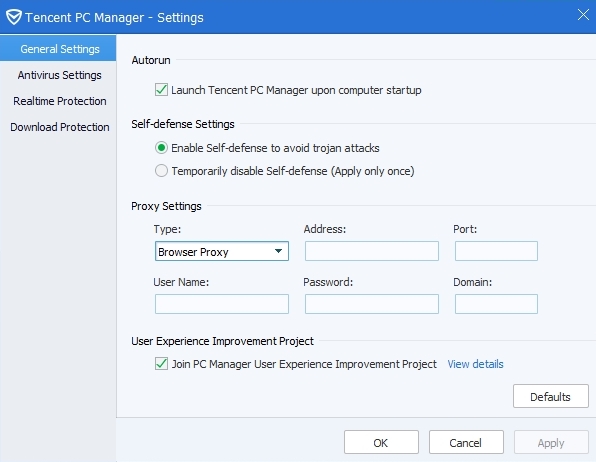The image size is (596, 462).
Task: Uncheck Launch Tencent PC Manager upon startup
Action: point(161,90)
